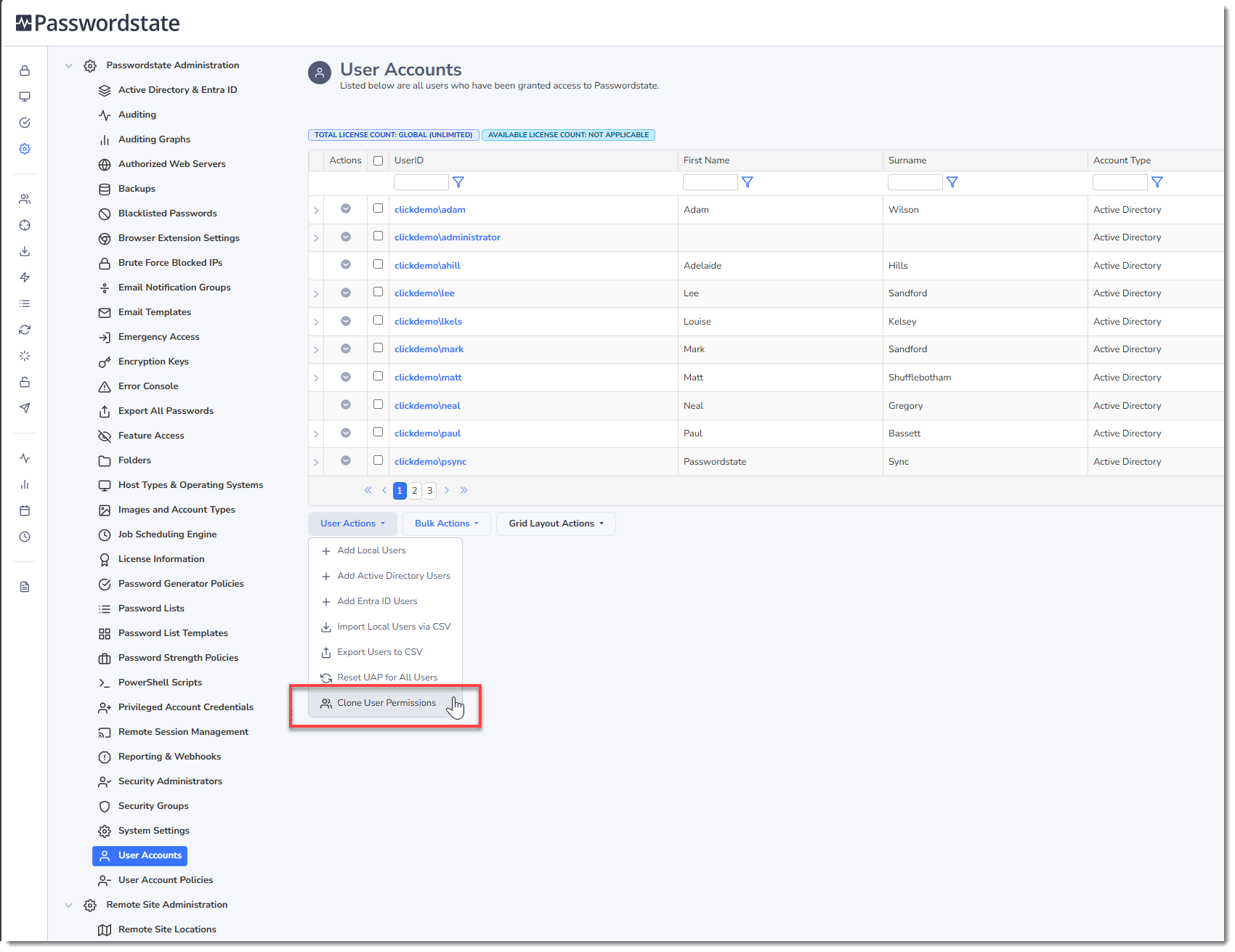Go to page 3 of the grid

[x=430, y=491]
